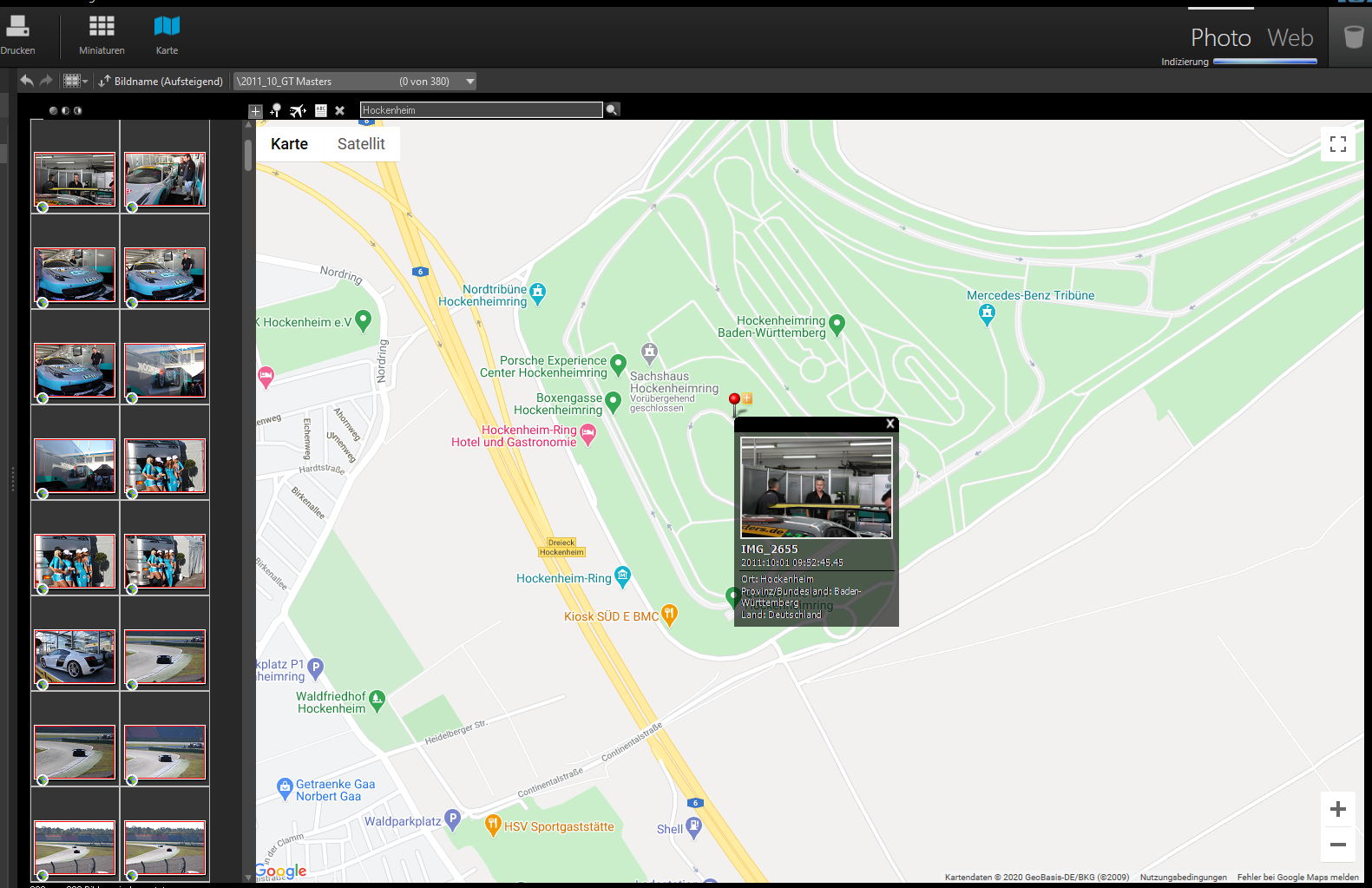This screenshot has width=1372, height=888.
Task: Toggle fullscreen map view
Action: [1338, 144]
